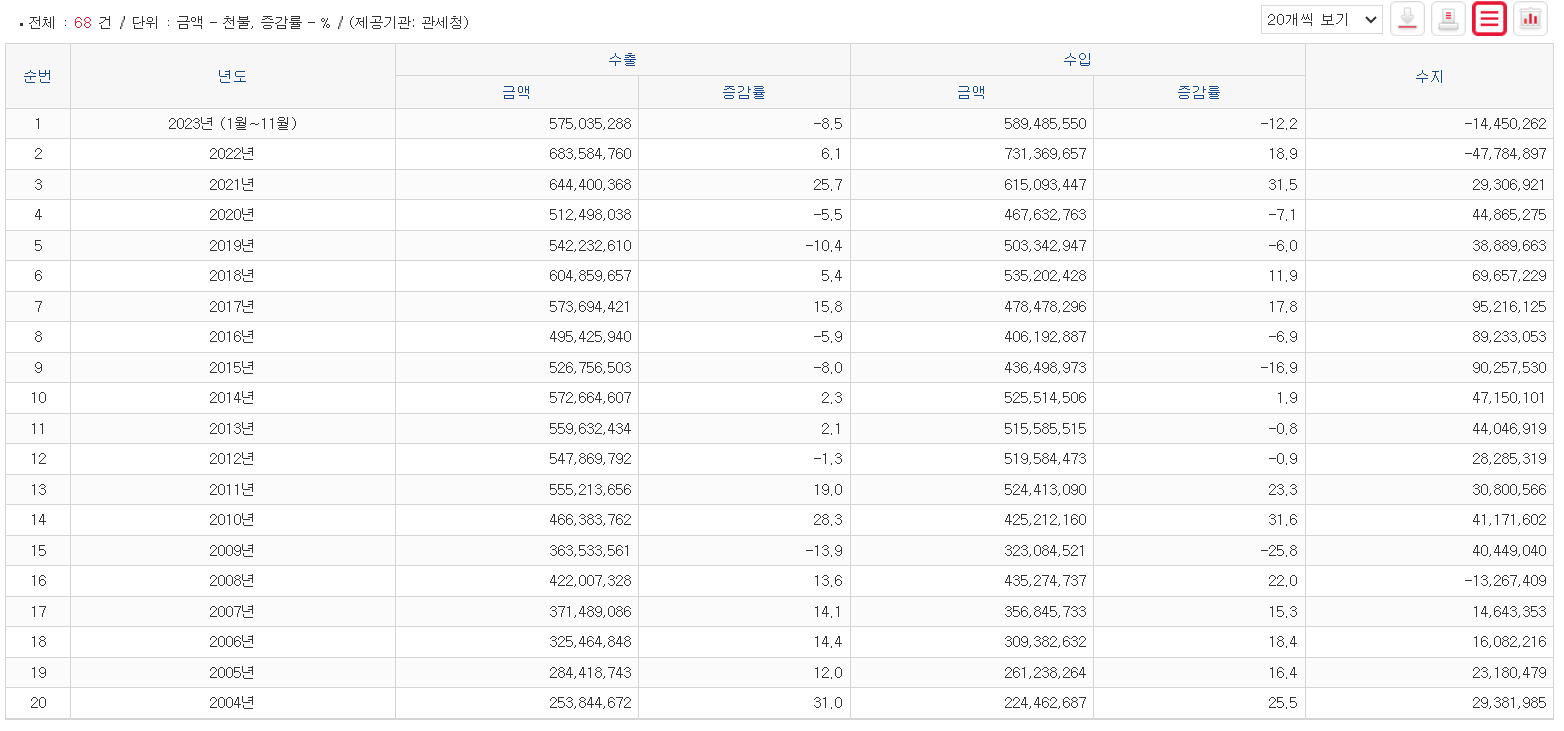Select the 수출 group header
1564x731 pixels.
click(622, 60)
